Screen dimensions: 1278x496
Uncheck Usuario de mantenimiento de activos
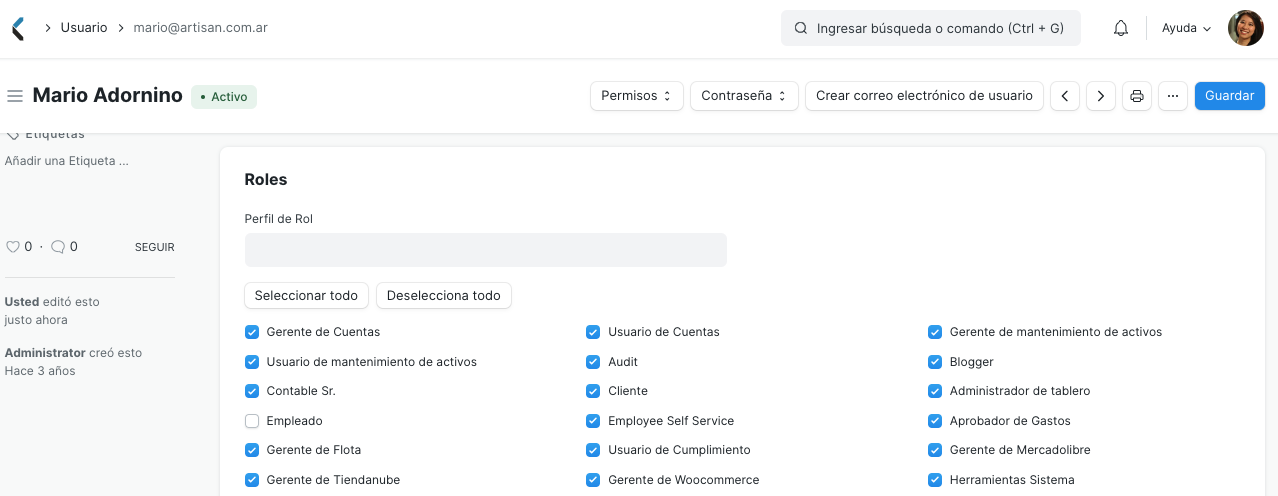tap(252, 362)
